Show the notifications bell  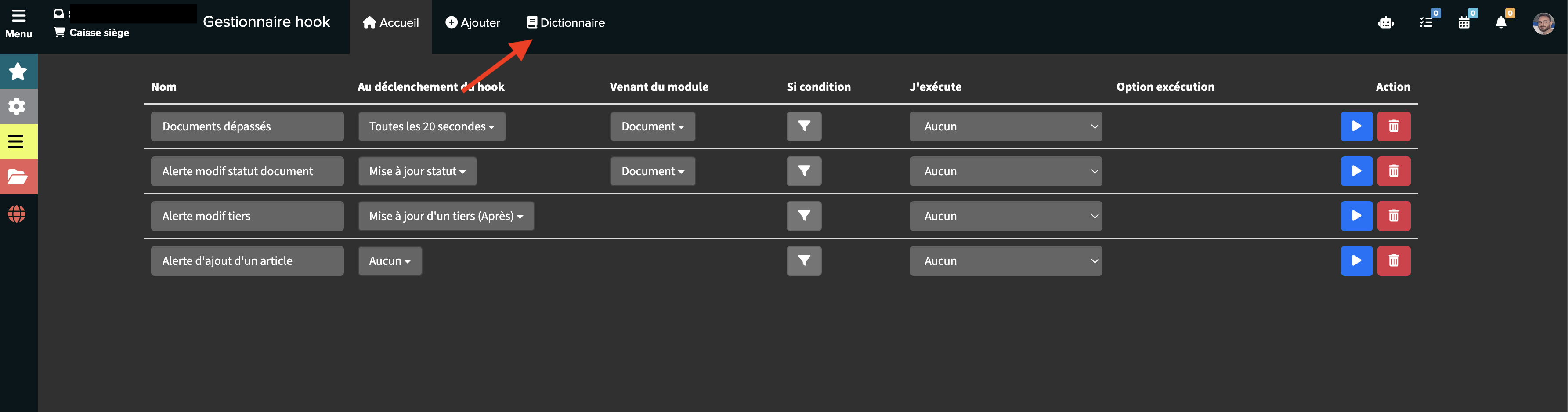click(1500, 22)
